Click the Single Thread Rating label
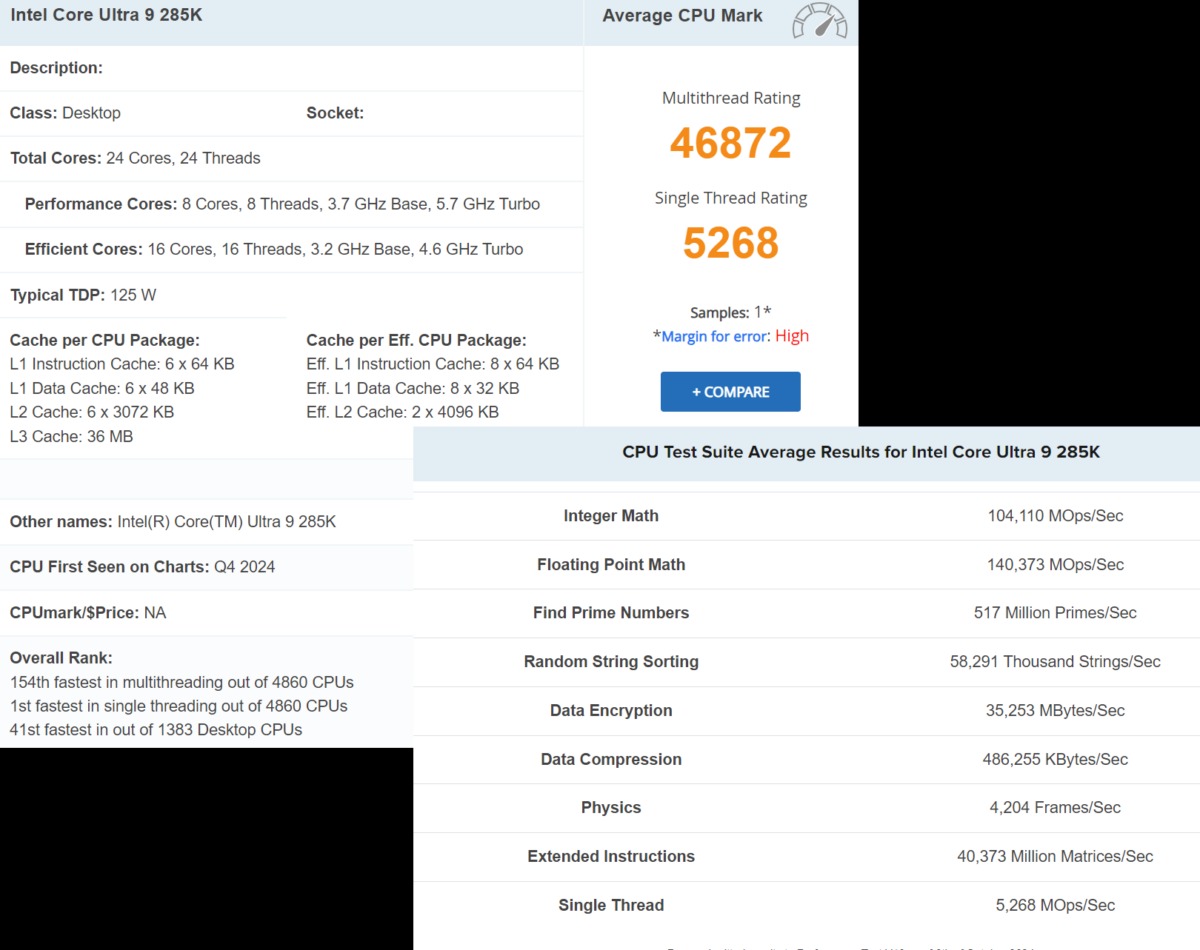Image resolution: width=1200 pixels, height=950 pixels. (x=731, y=198)
